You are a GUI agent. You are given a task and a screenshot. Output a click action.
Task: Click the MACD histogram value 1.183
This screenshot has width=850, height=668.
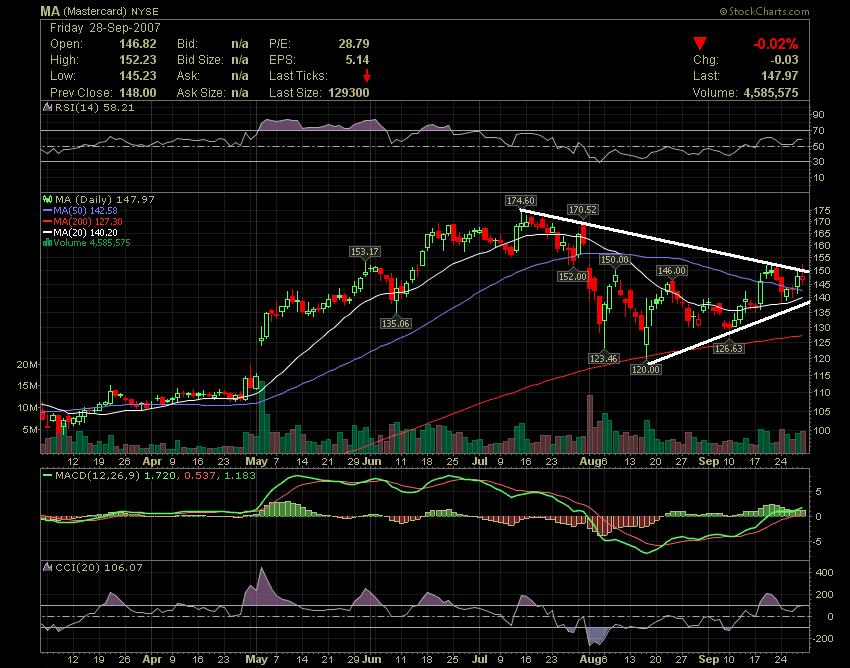[239, 476]
